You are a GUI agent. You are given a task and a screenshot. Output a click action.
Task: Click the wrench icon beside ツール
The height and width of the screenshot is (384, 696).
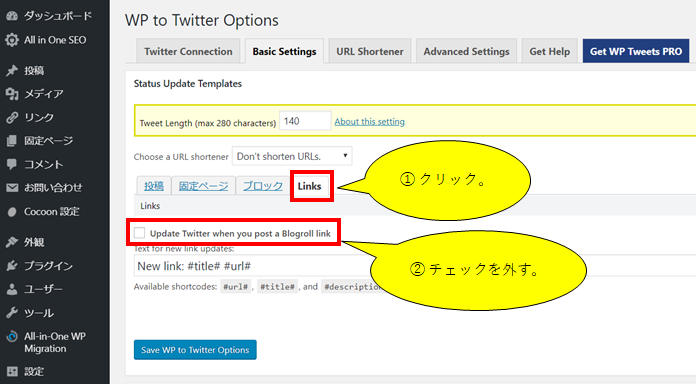pos(12,313)
